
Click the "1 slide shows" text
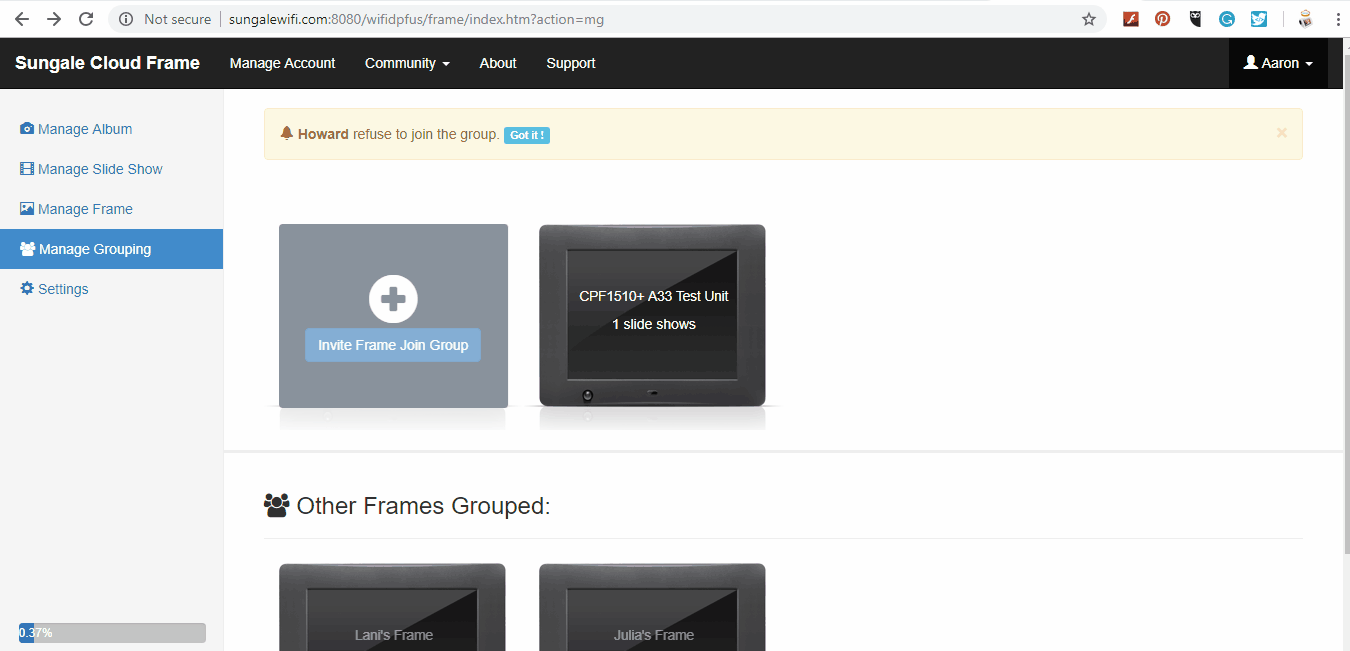click(654, 324)
